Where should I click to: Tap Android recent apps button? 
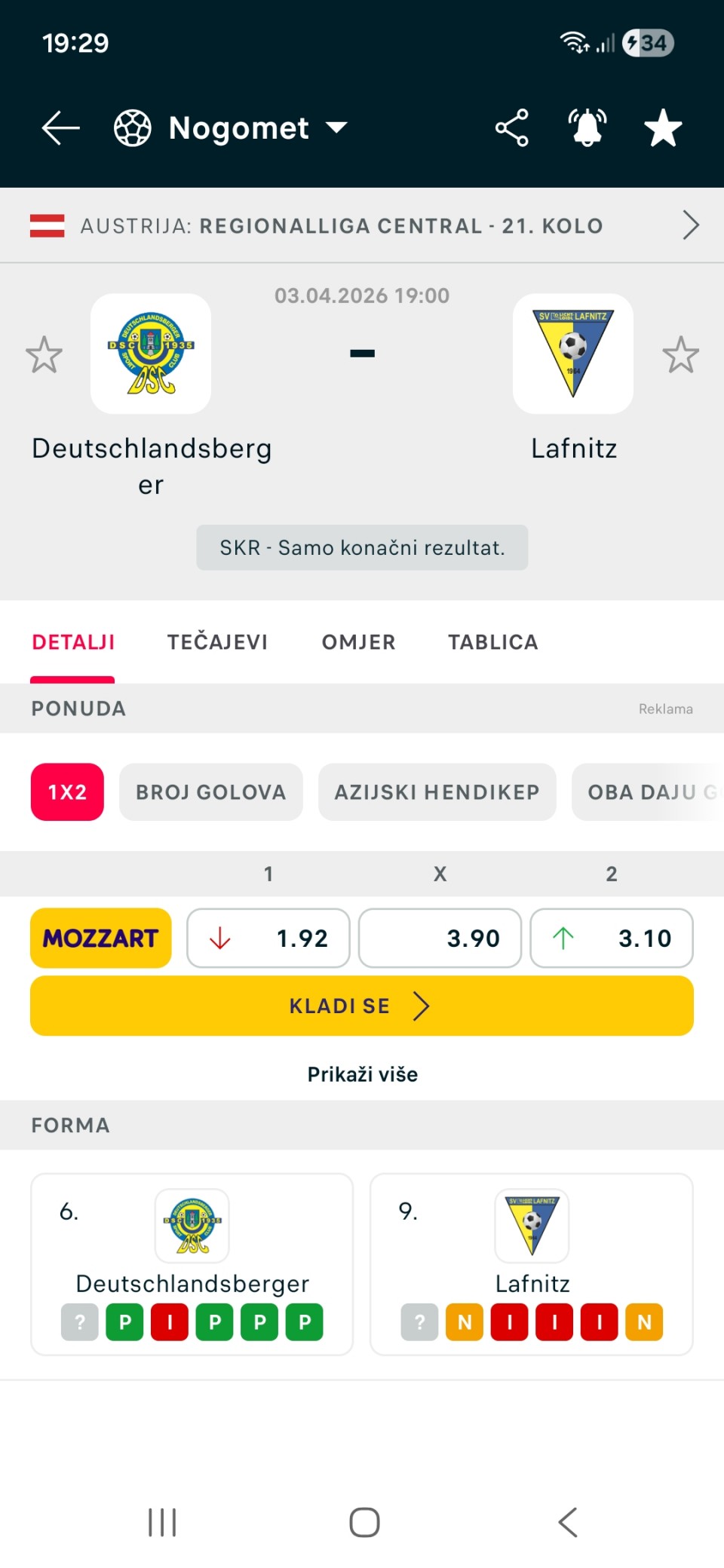[x=162, y=1522]
